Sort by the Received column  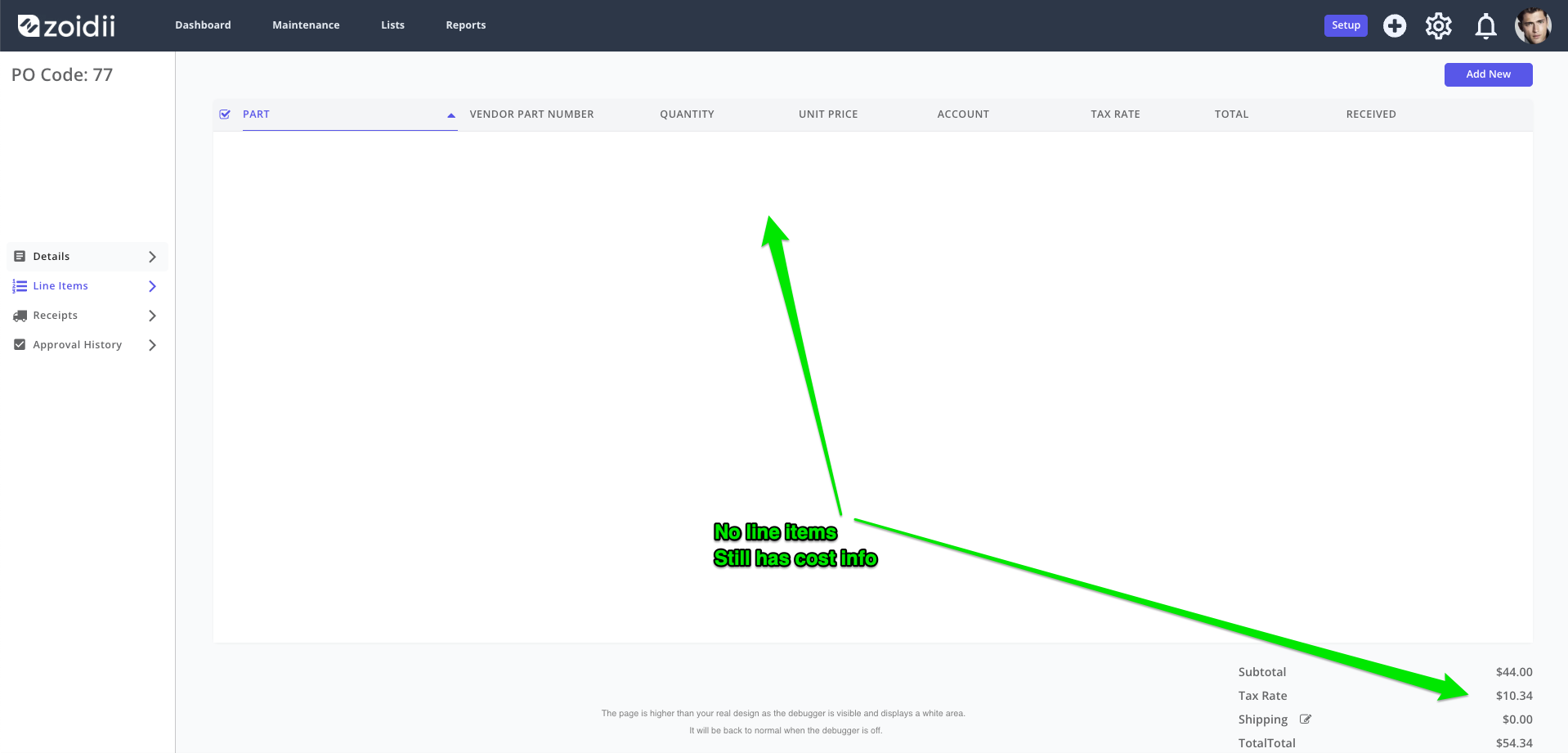(x=1371, y=114)
